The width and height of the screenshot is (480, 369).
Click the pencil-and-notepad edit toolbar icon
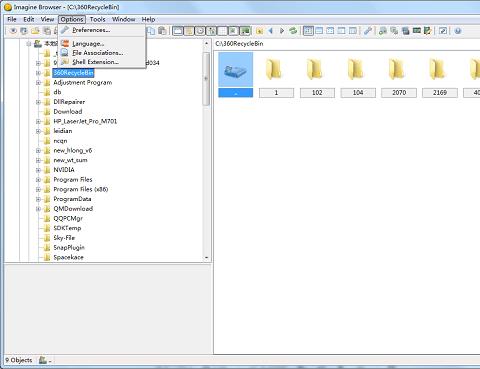[427, 31]
